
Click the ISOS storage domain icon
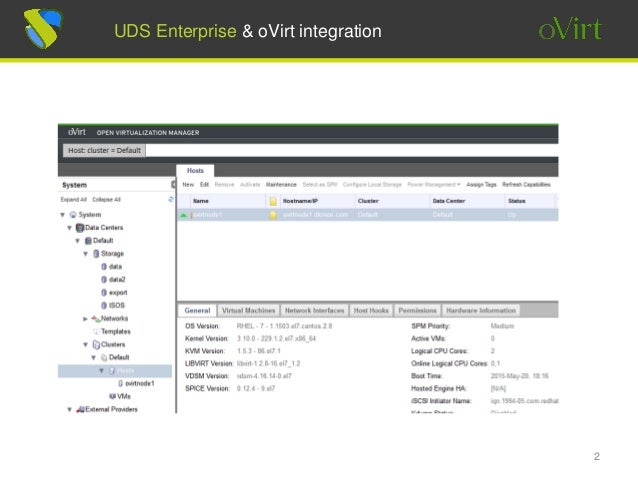pos(104,305)
